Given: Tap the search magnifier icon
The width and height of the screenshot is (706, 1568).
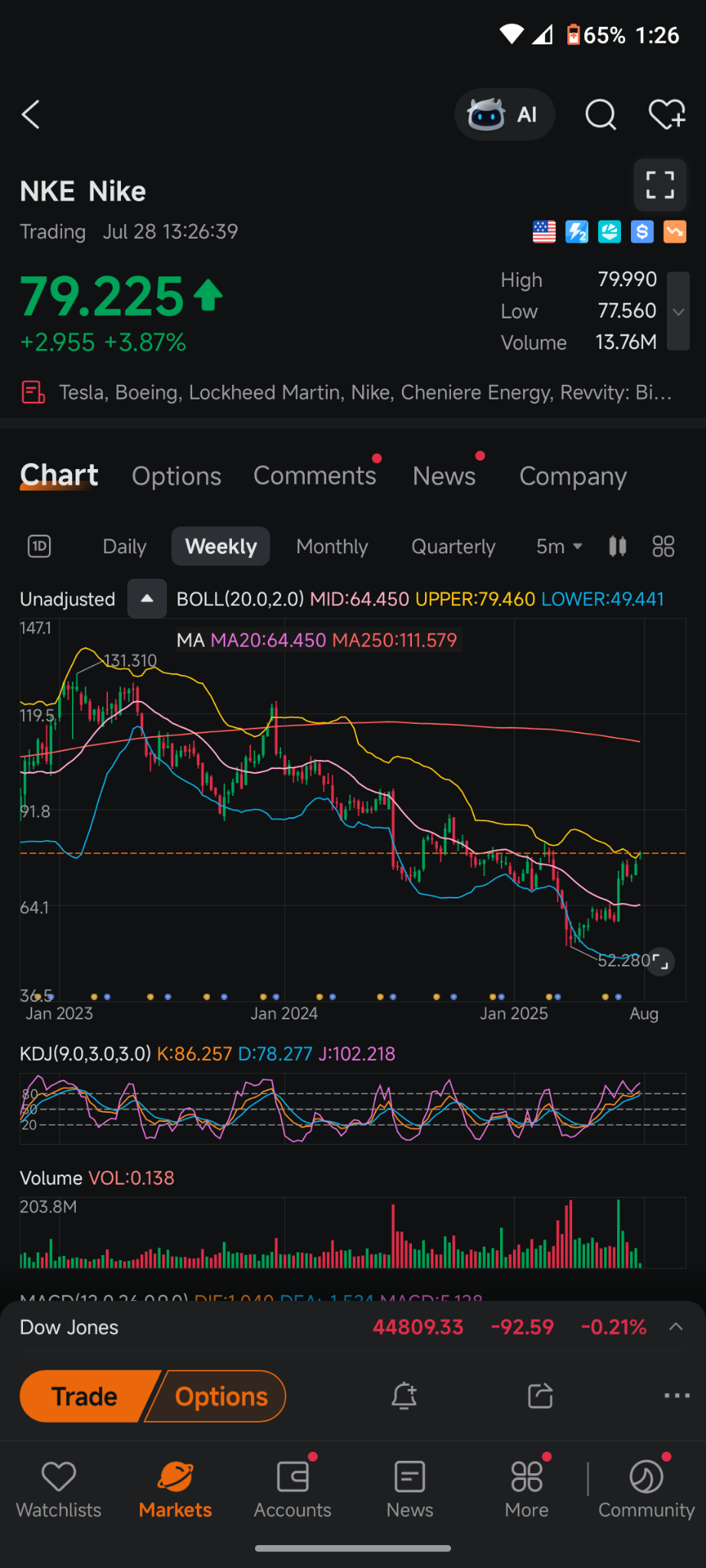Looking at the screenshot, I should coord(600,115).
